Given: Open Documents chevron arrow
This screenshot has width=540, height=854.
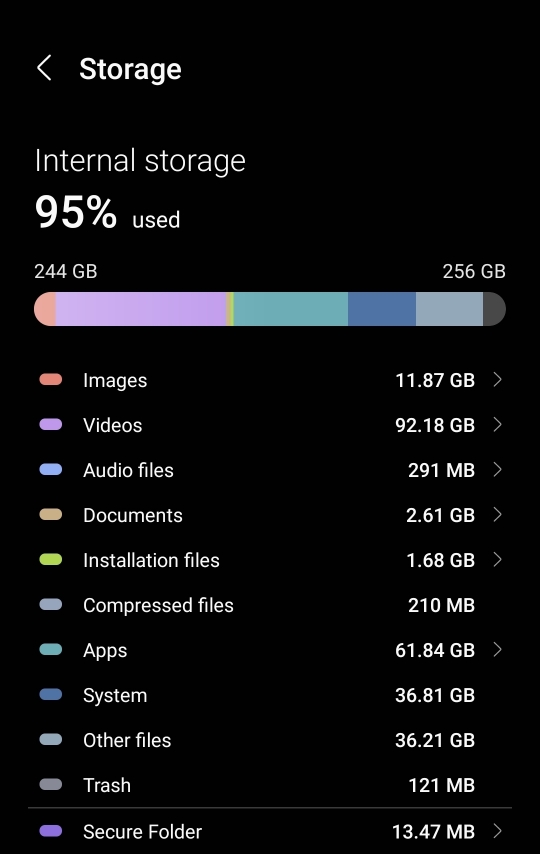Looking at the screenshot, I should pyautogui.click(x=497, y=514).
